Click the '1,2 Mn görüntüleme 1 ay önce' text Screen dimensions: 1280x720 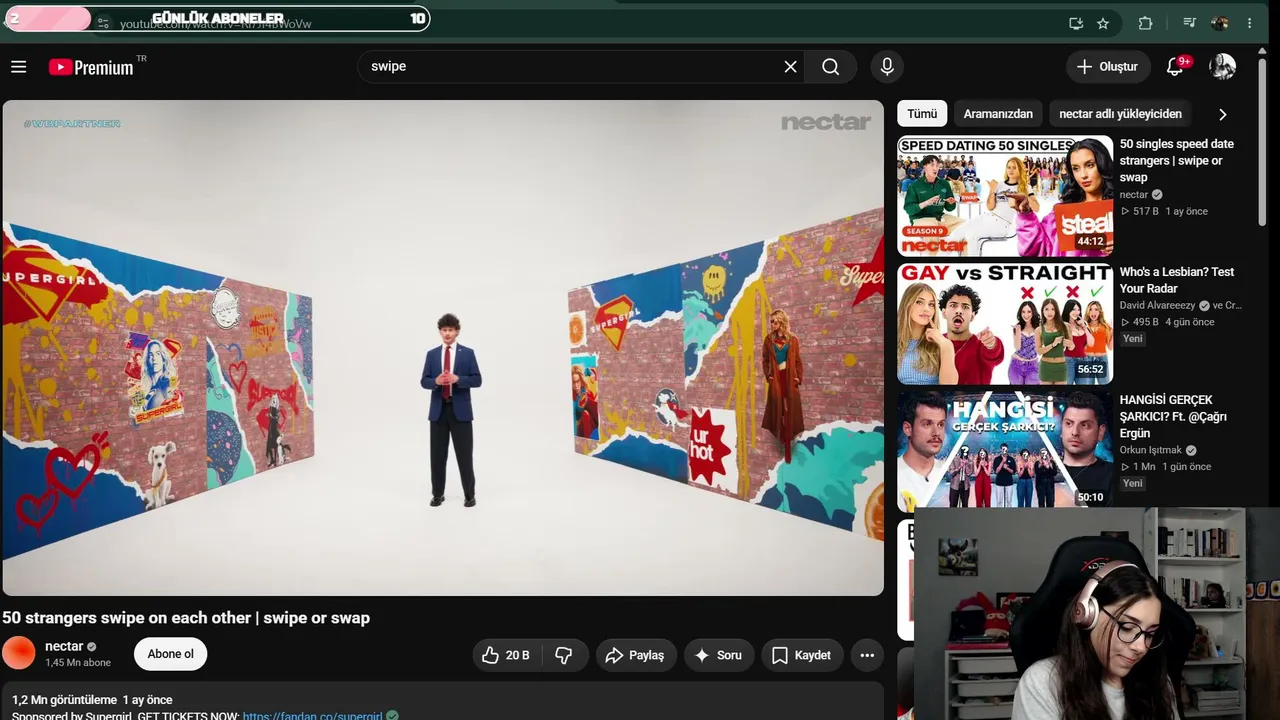(92, 700)
